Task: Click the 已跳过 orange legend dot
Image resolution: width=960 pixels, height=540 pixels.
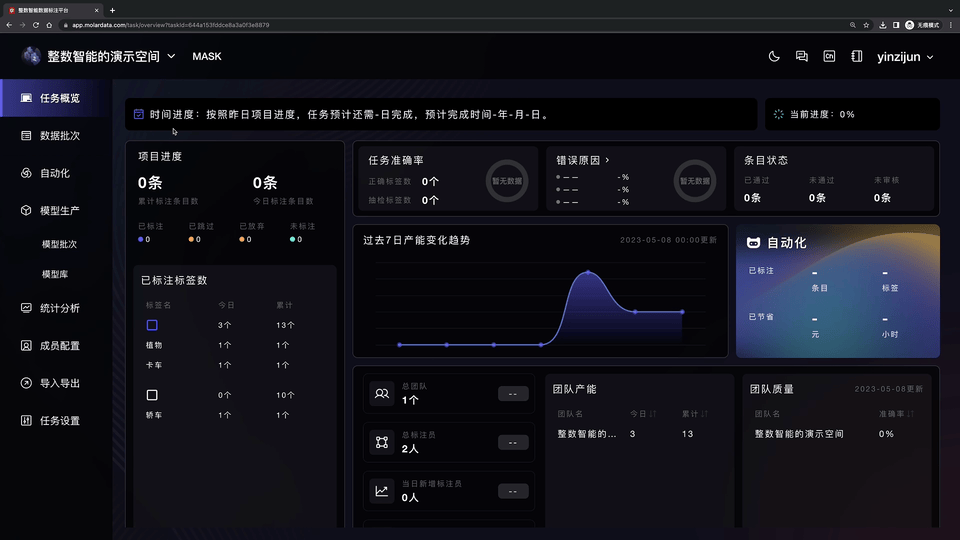Action: tap(191, 239)
